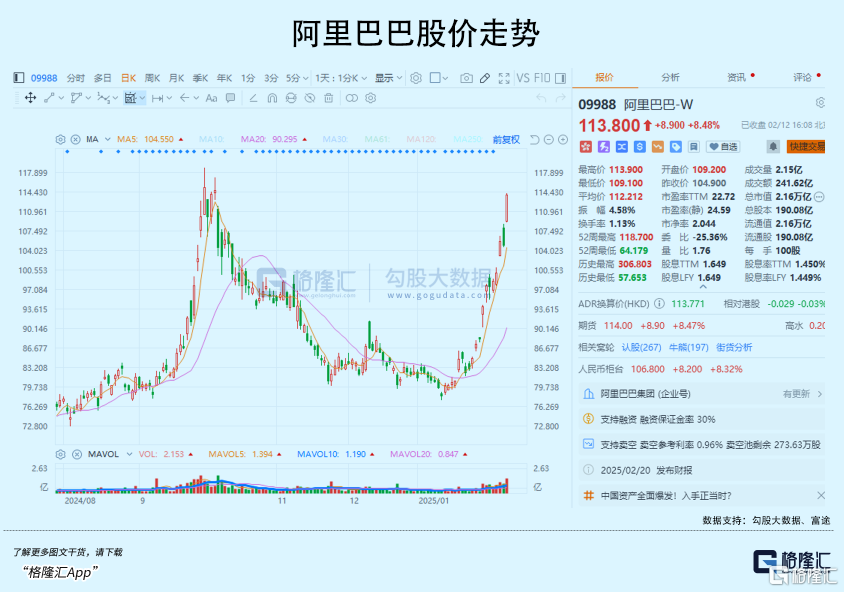Select the highlighted measure-range chart tool
This screenshot has width=844, height=592.
[130, 98]
